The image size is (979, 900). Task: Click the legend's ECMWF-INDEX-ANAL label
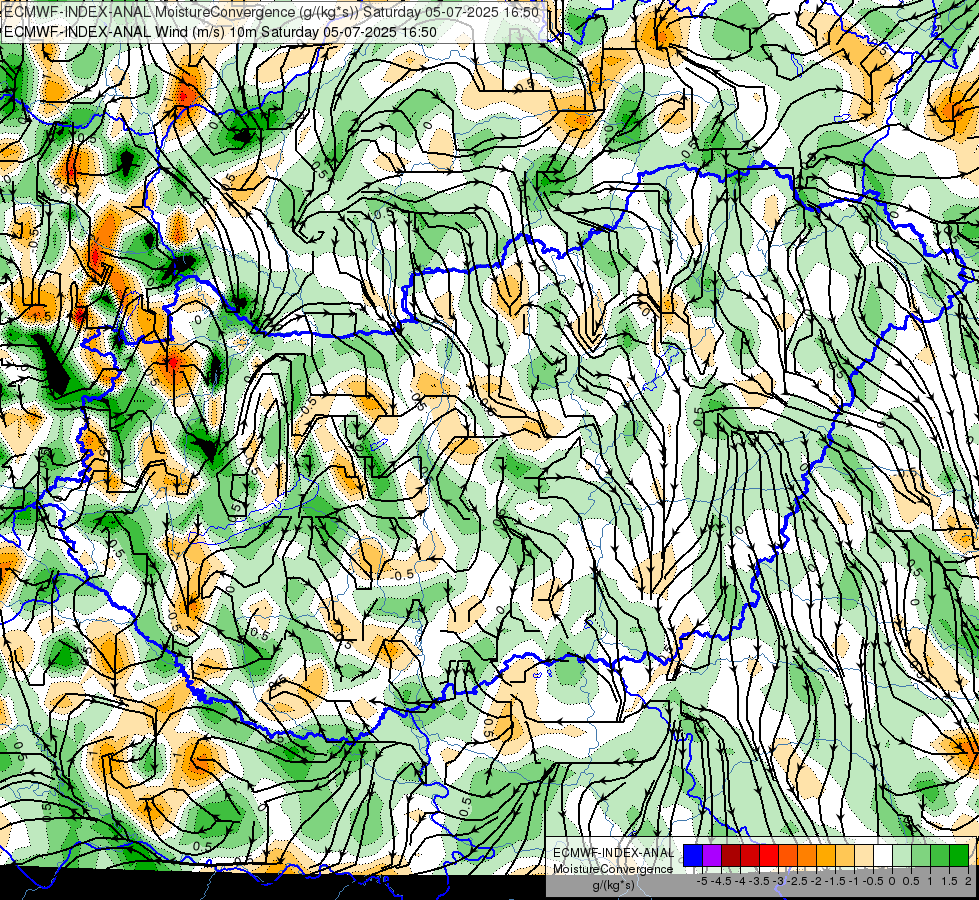tap(613, 853)
